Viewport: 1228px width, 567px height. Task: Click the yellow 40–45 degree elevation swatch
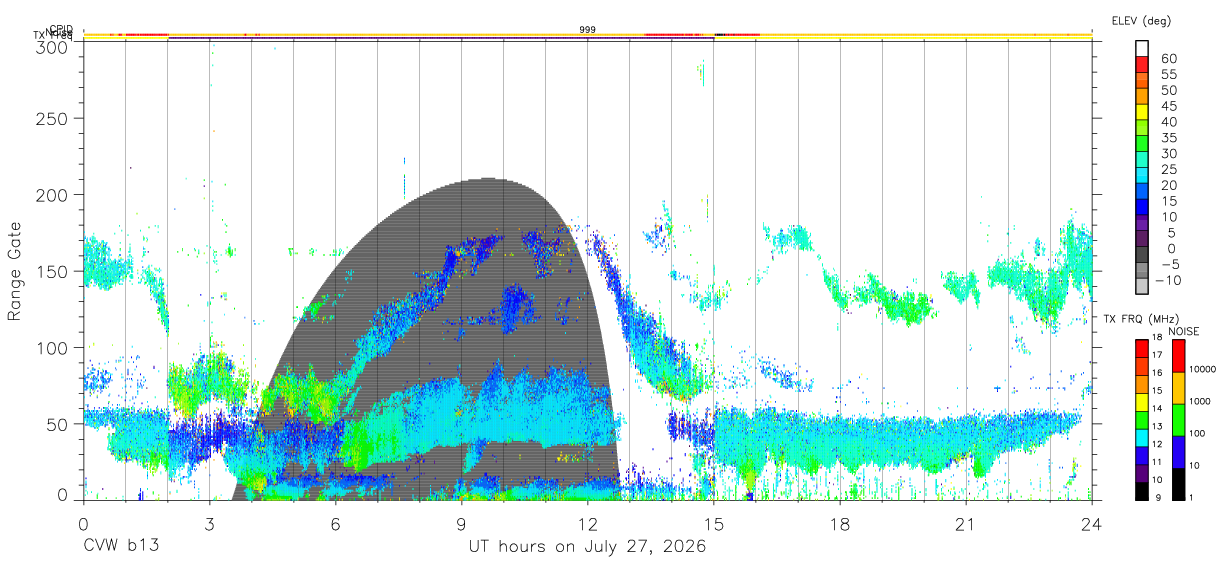point(1143,114)
